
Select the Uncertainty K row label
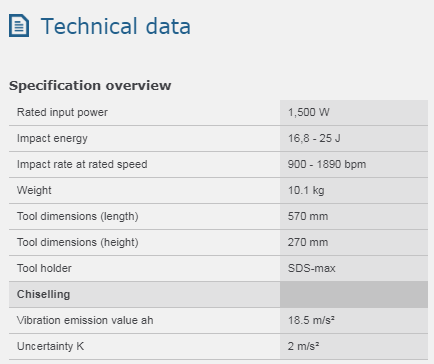pos(51,346)
